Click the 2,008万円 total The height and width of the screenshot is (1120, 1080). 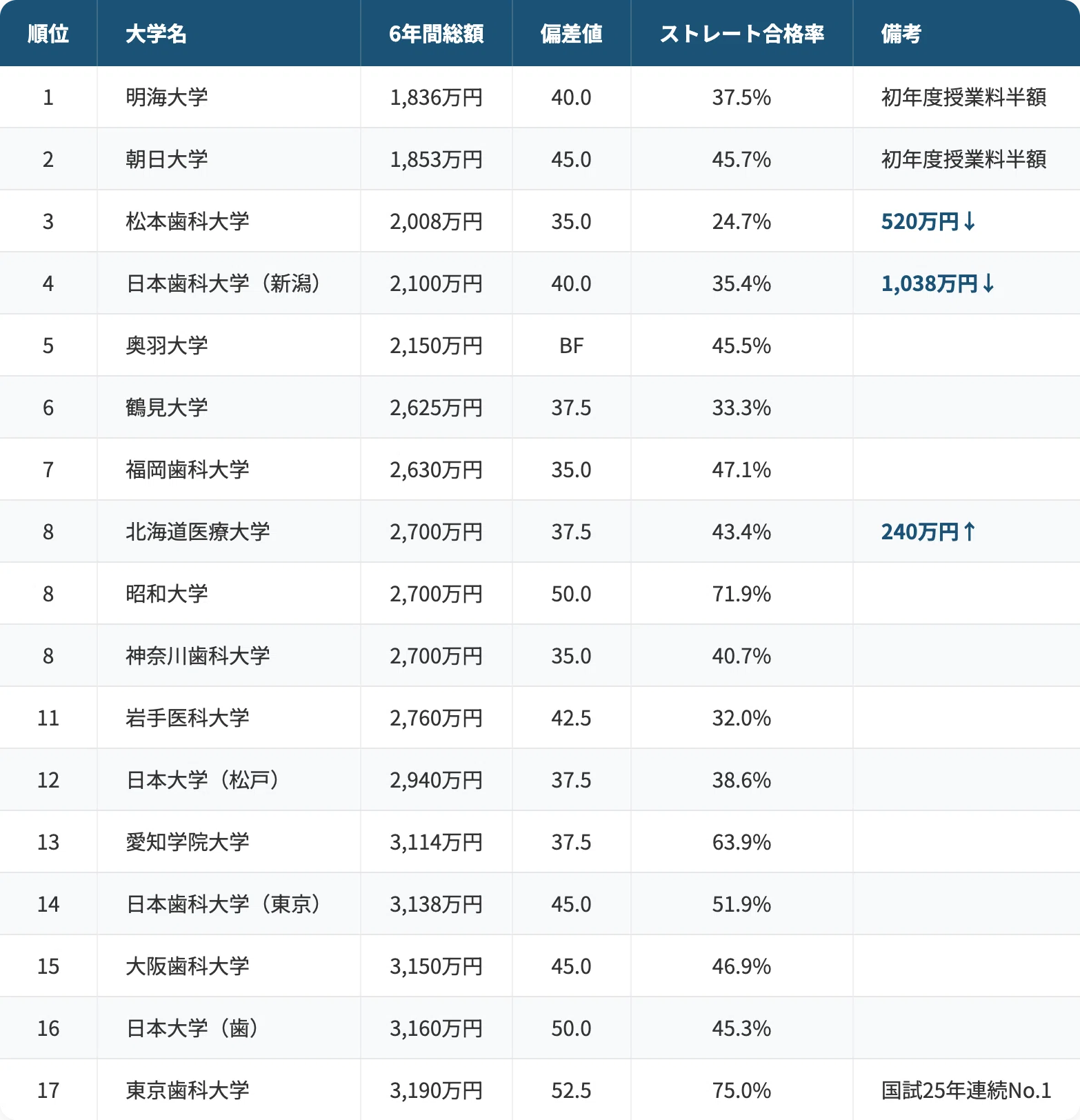[x=437, y=221]
